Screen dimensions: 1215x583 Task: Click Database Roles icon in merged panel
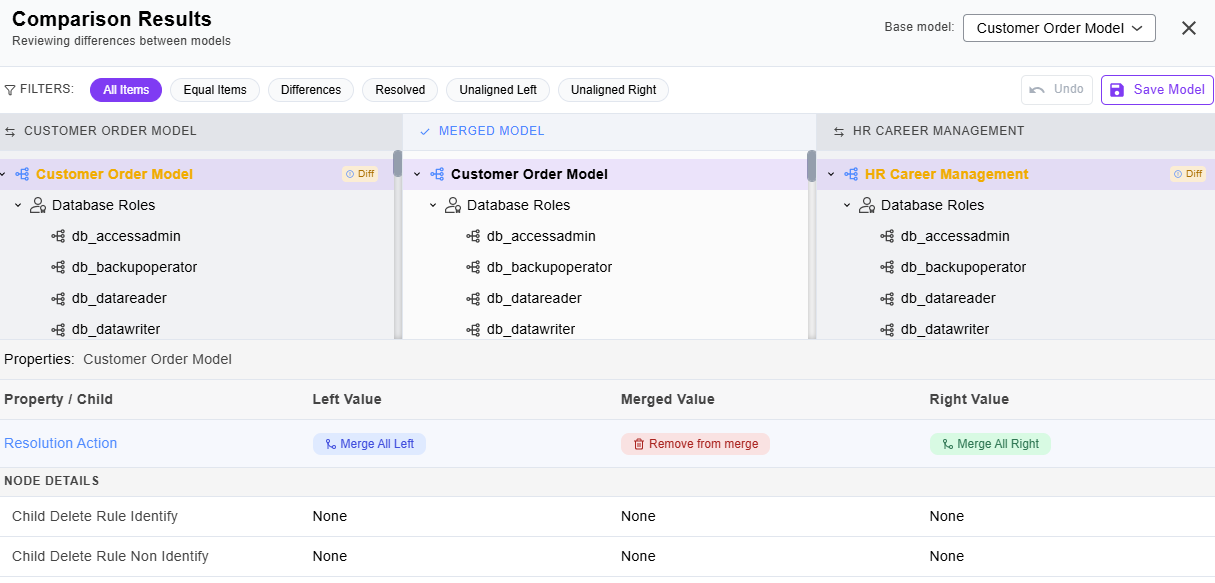click(x=453, y=205)
